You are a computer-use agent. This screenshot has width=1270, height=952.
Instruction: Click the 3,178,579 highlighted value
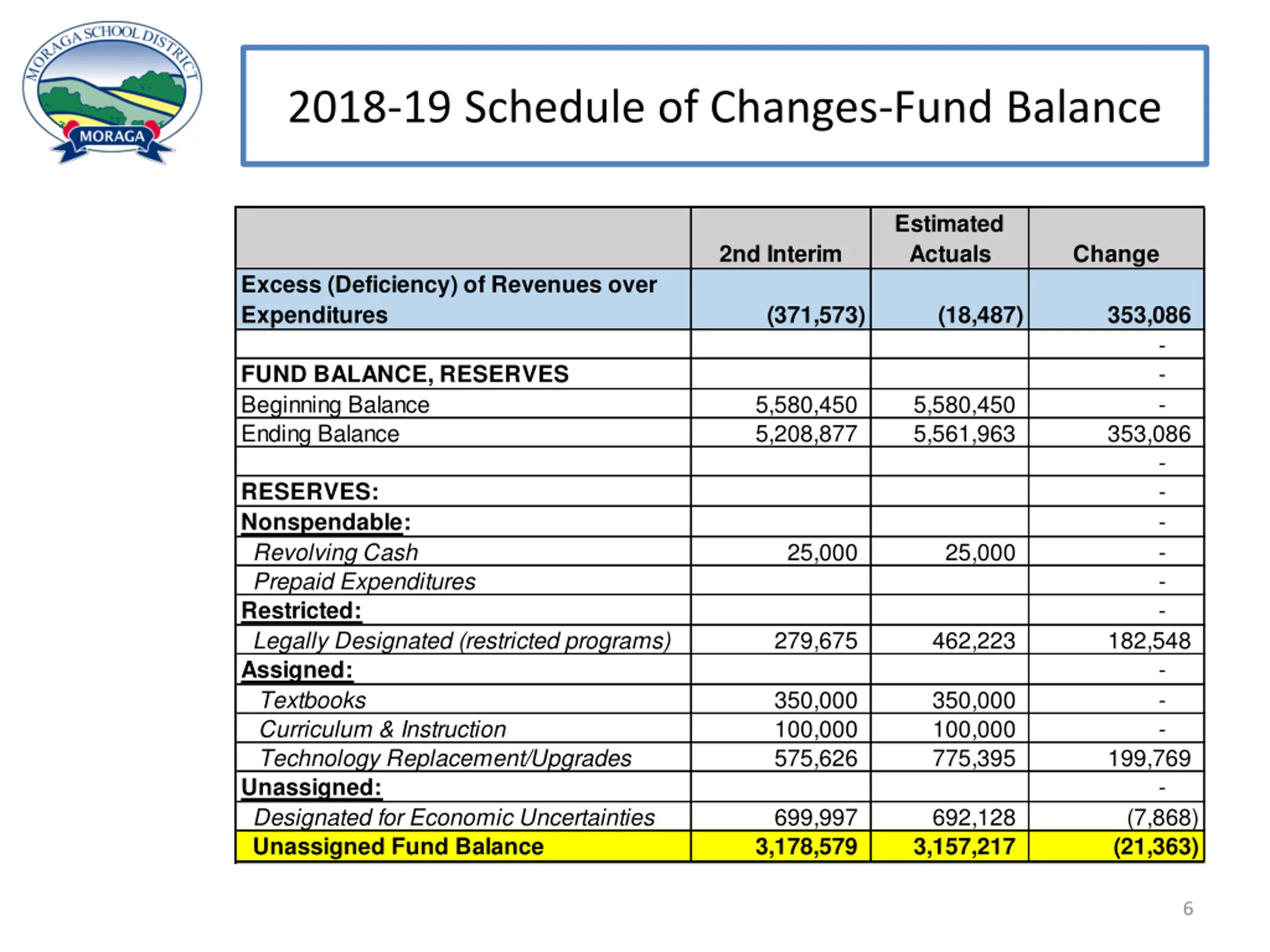tap(806, 846)
